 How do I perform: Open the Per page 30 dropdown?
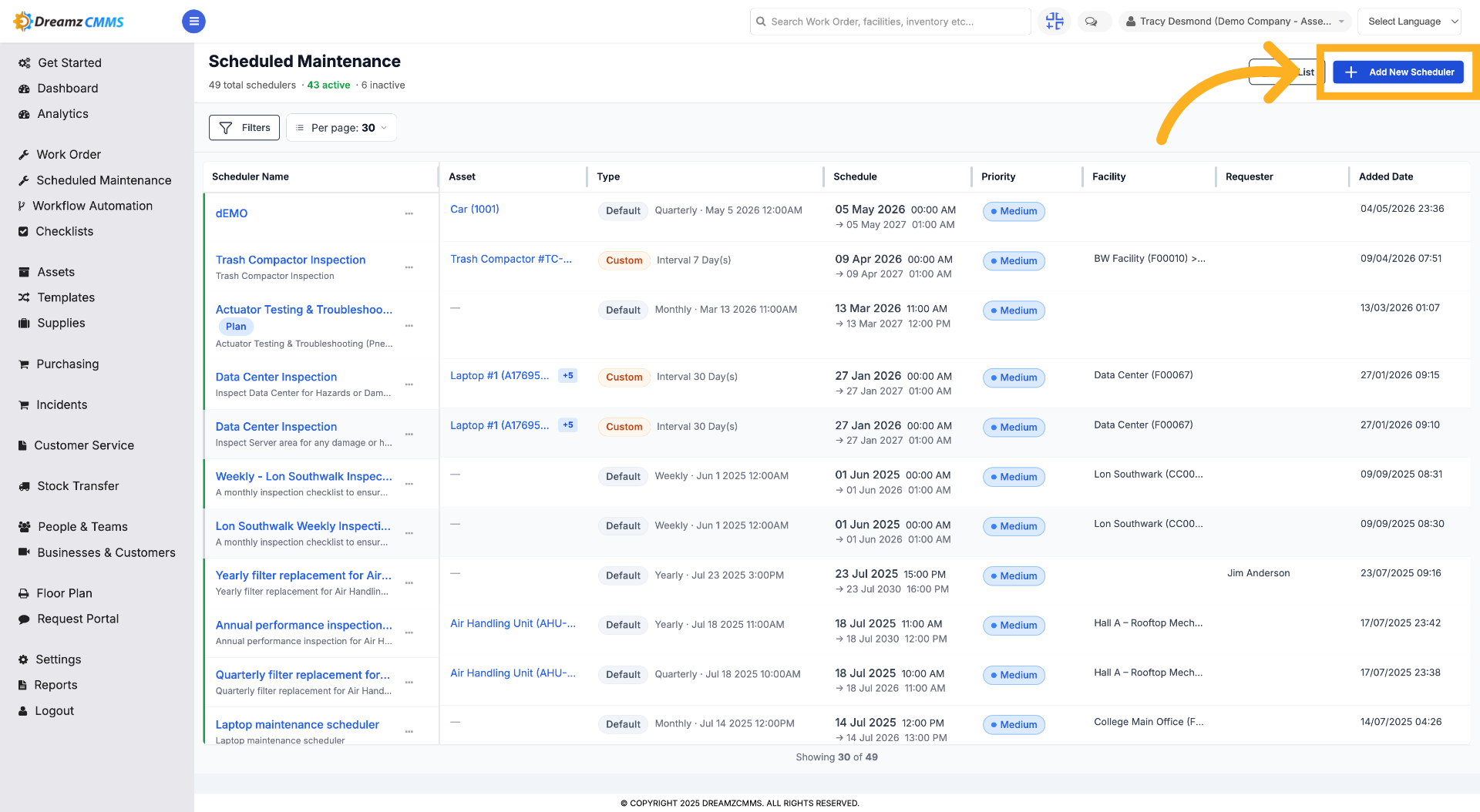click(341, 128)
